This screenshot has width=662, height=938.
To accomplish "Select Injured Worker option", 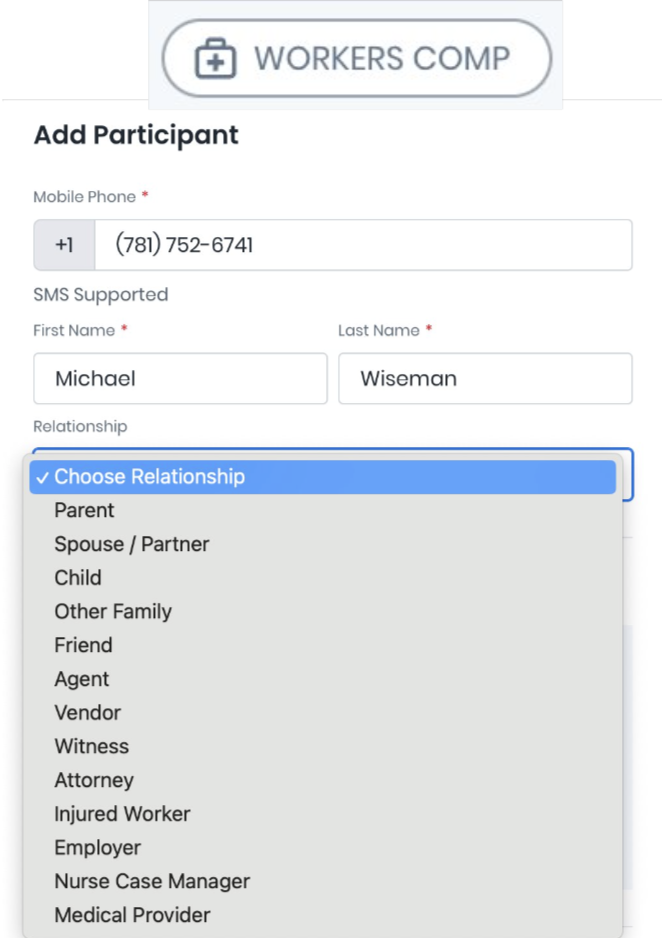I will pos(122,815).
